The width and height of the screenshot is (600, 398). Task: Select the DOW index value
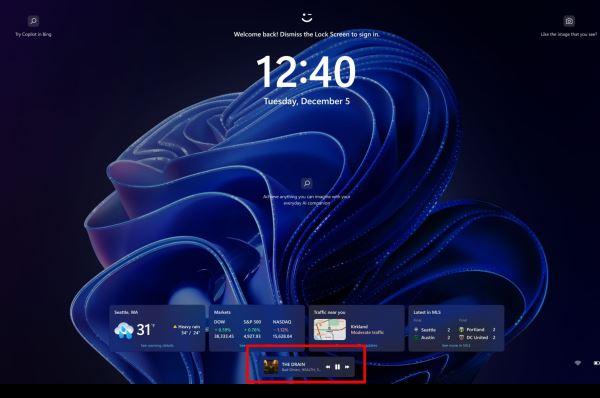tap(224, 336)
